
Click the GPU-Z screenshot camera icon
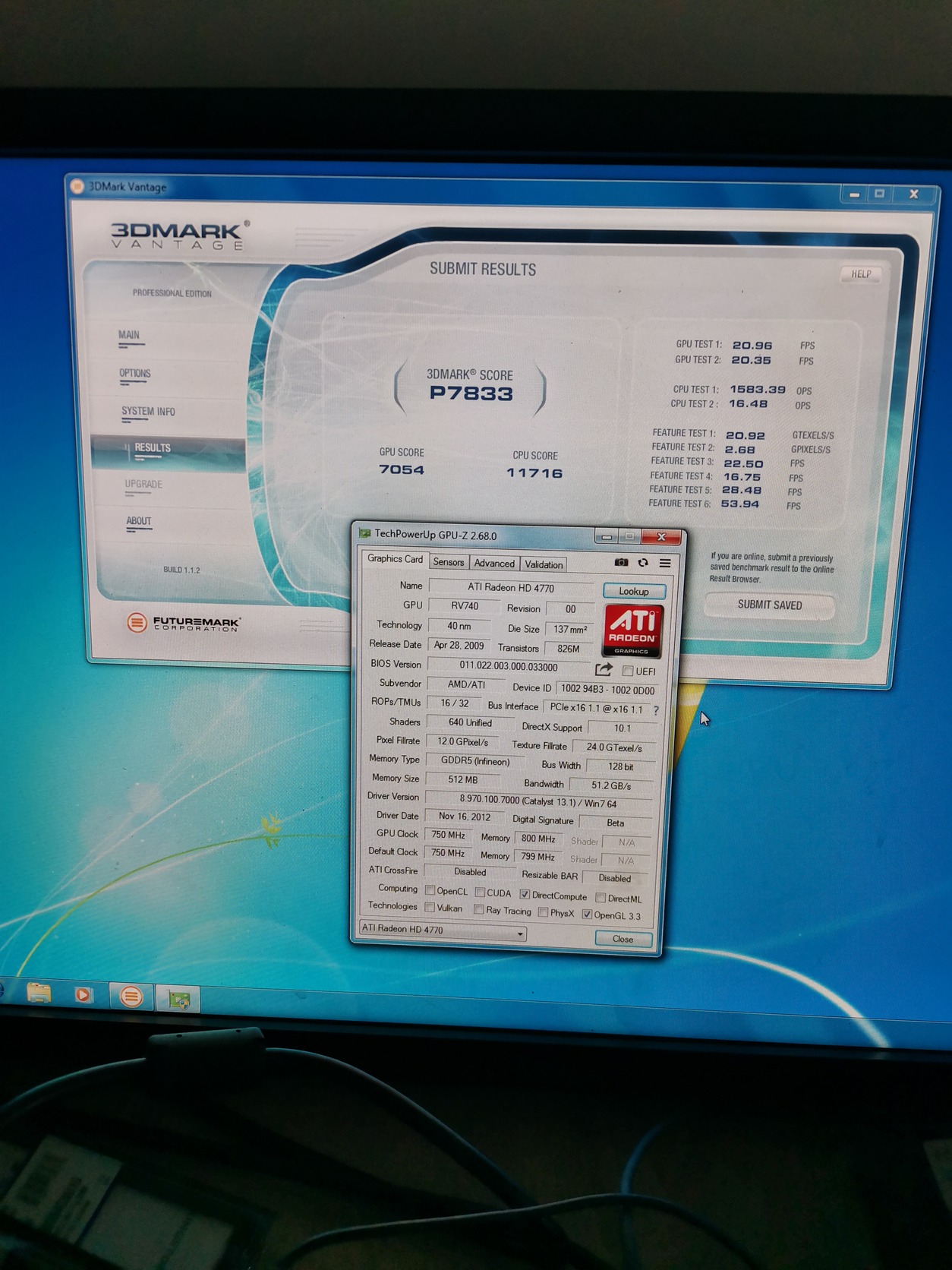tap(621, 562)
